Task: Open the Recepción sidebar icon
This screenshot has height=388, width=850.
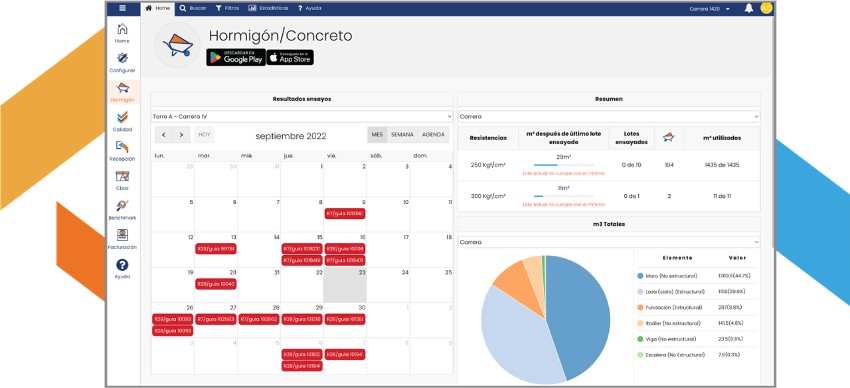Action: [x=123, y=146]
